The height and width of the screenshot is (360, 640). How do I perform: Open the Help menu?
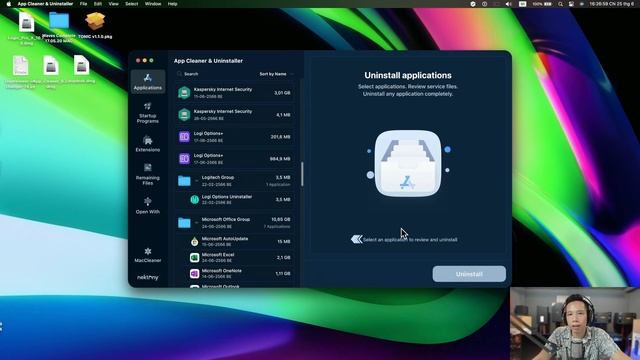[173, 4]
